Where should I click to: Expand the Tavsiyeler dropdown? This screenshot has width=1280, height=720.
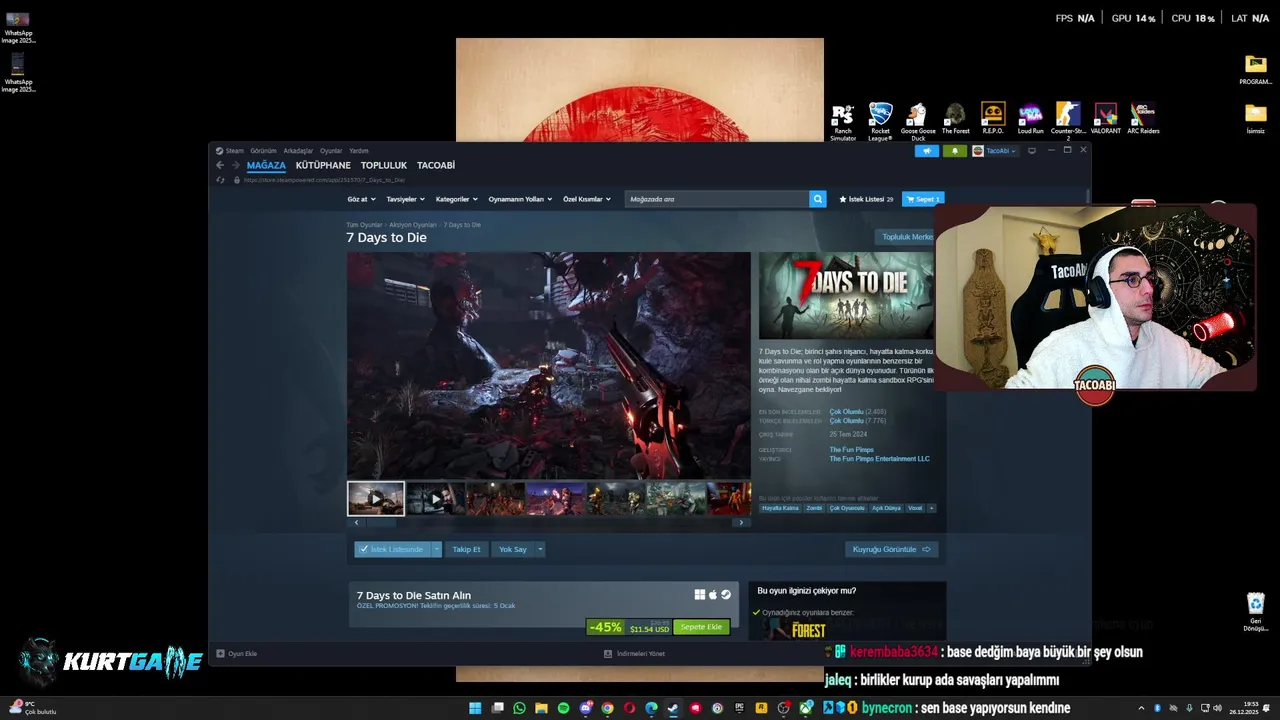tap(406, 199)
